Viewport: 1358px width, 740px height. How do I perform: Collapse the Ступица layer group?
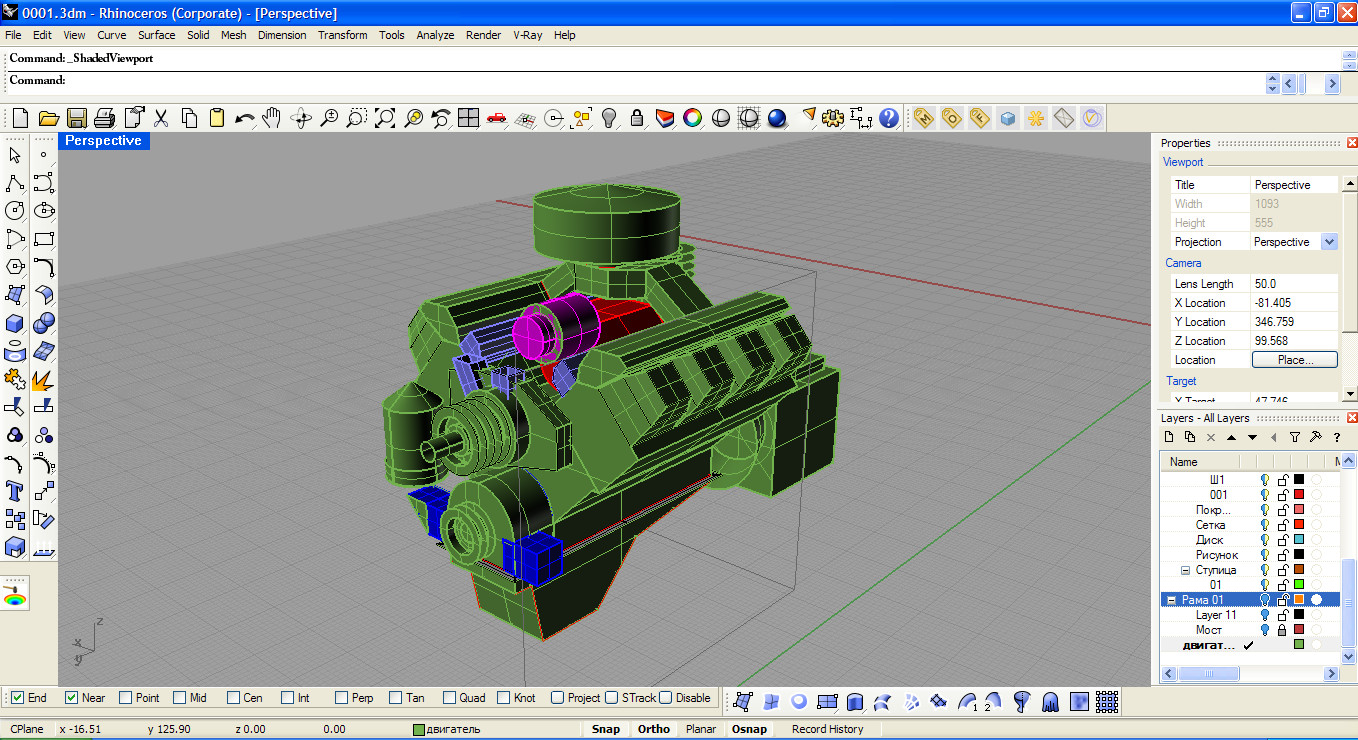point(1185,570)
